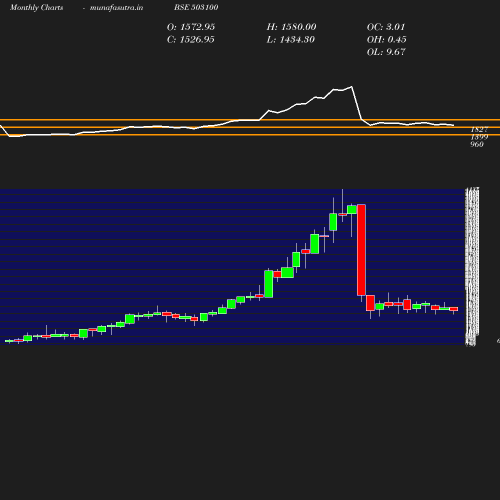Click the 1399 price level label

pos(479,137)
